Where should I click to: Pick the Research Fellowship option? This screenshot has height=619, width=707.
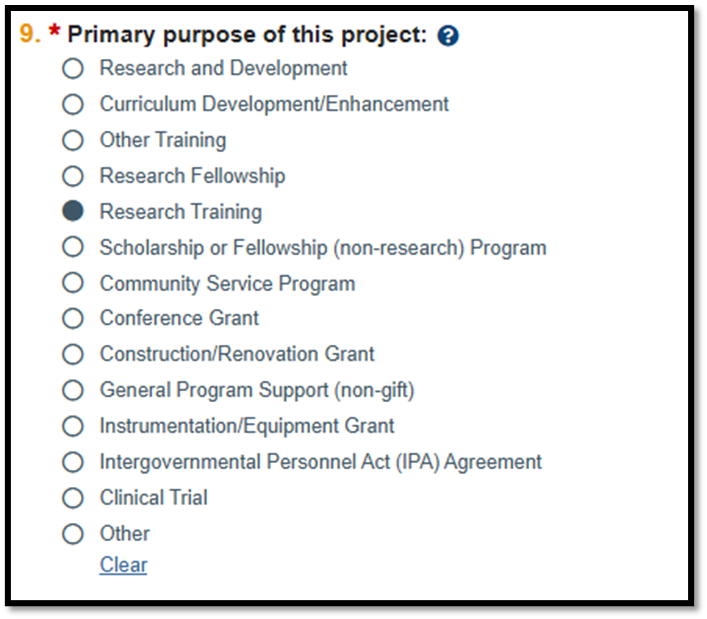click(x=73, y=177)
